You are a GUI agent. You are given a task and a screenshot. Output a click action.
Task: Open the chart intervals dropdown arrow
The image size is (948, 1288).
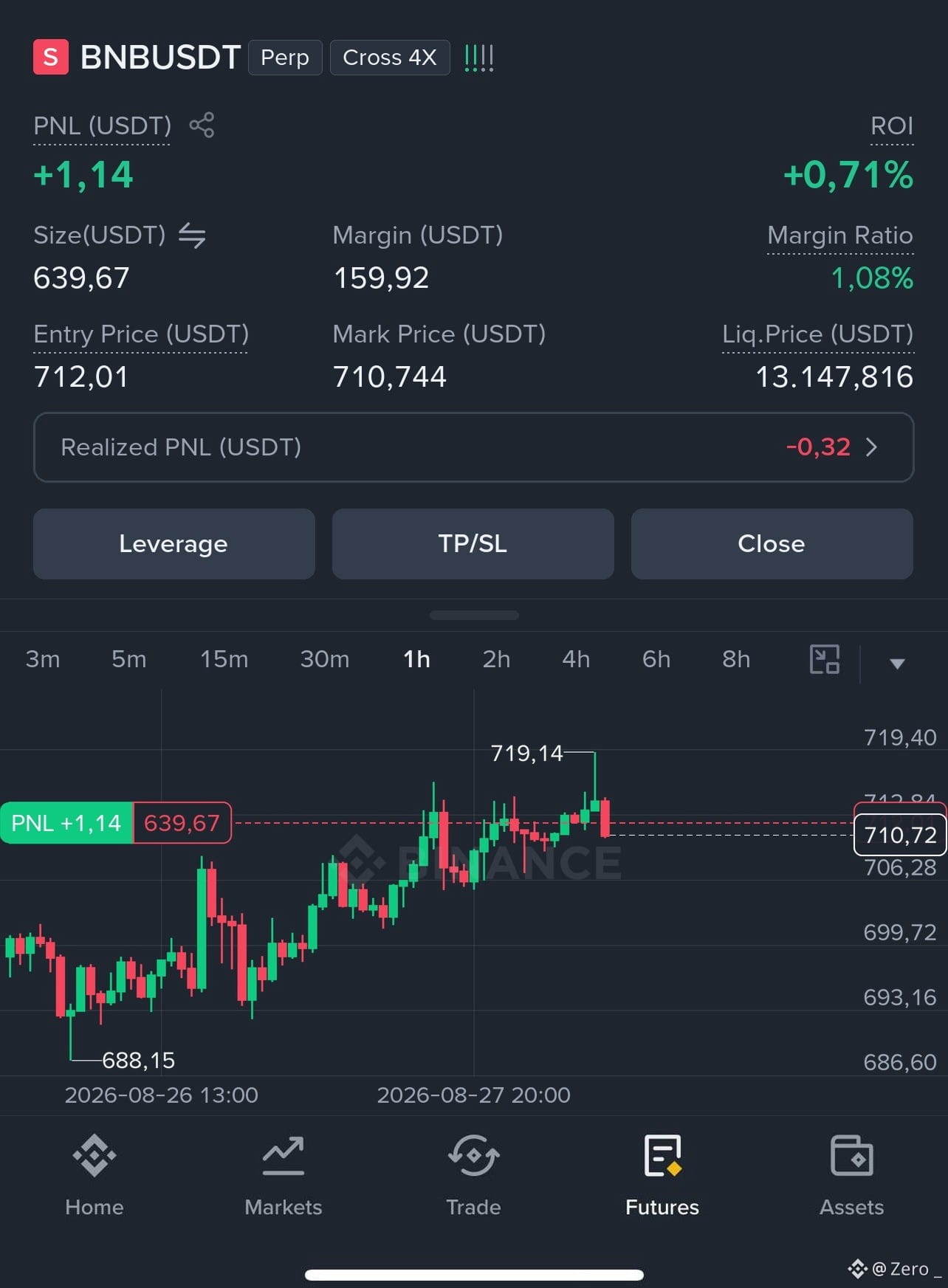897,663
